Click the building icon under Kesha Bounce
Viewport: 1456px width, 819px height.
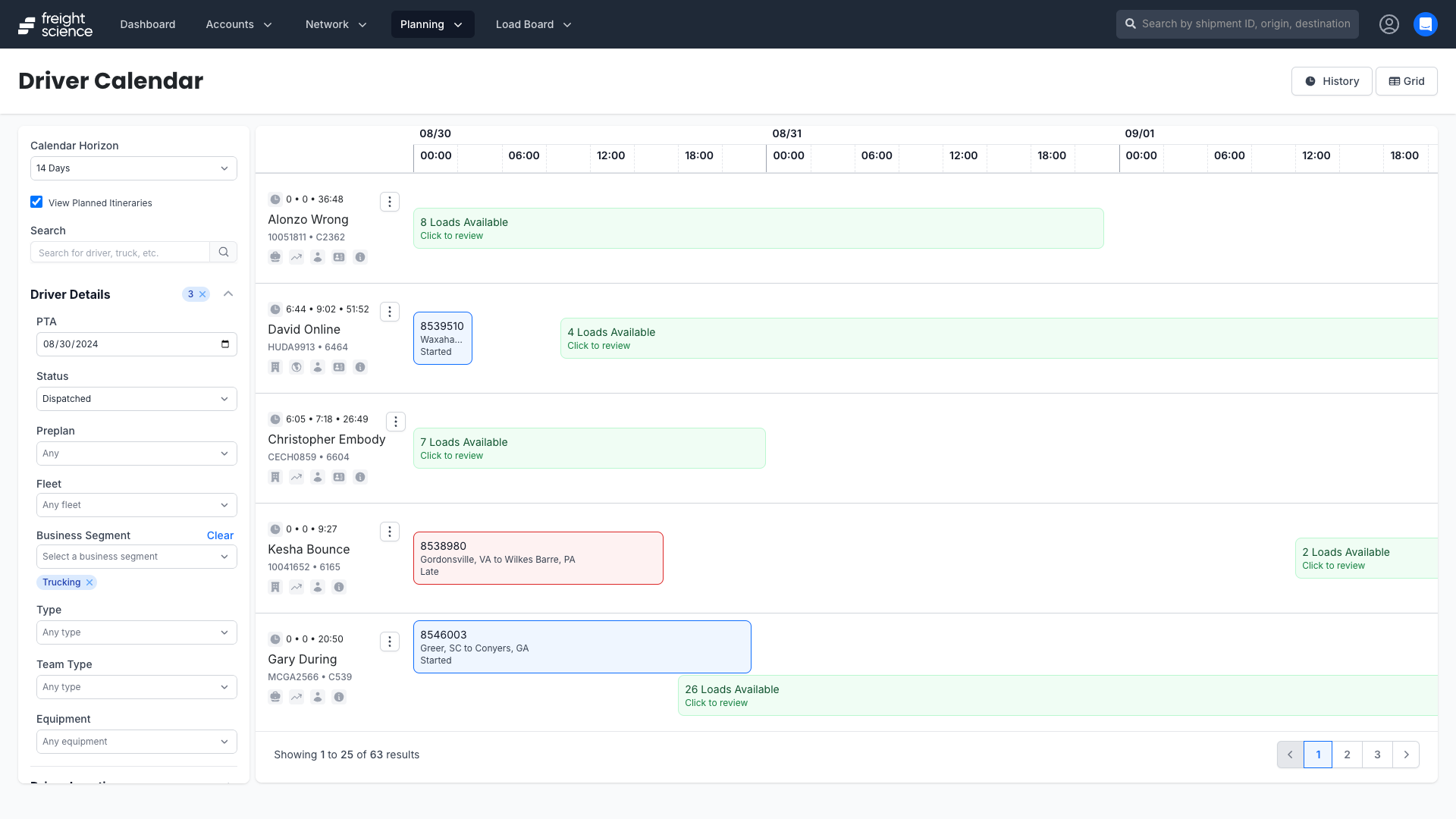coord(275,587)
